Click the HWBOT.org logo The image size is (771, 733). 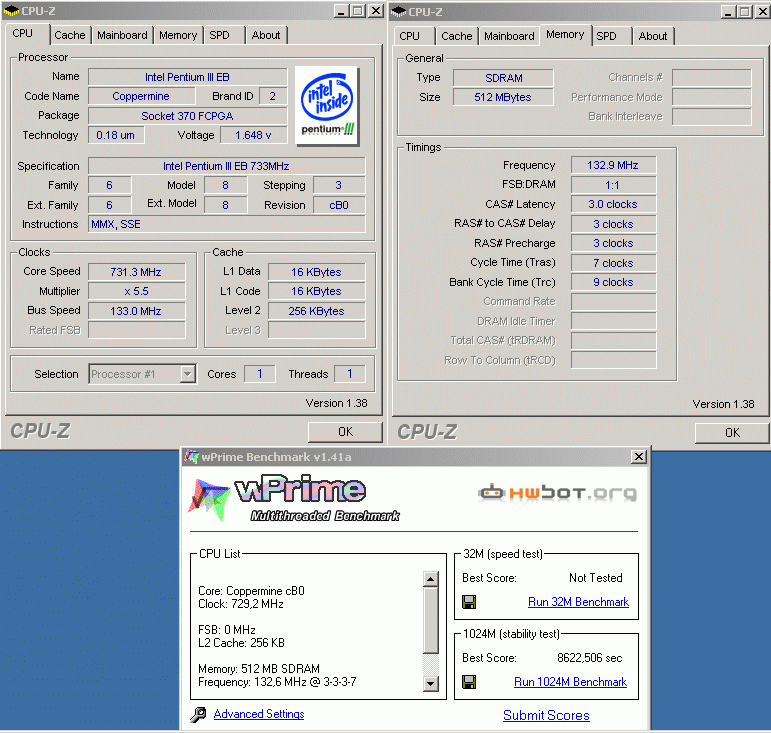(558, 493)
